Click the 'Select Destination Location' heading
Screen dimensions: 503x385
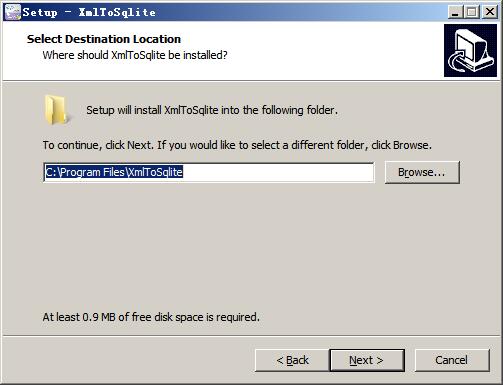coord(104,39)
